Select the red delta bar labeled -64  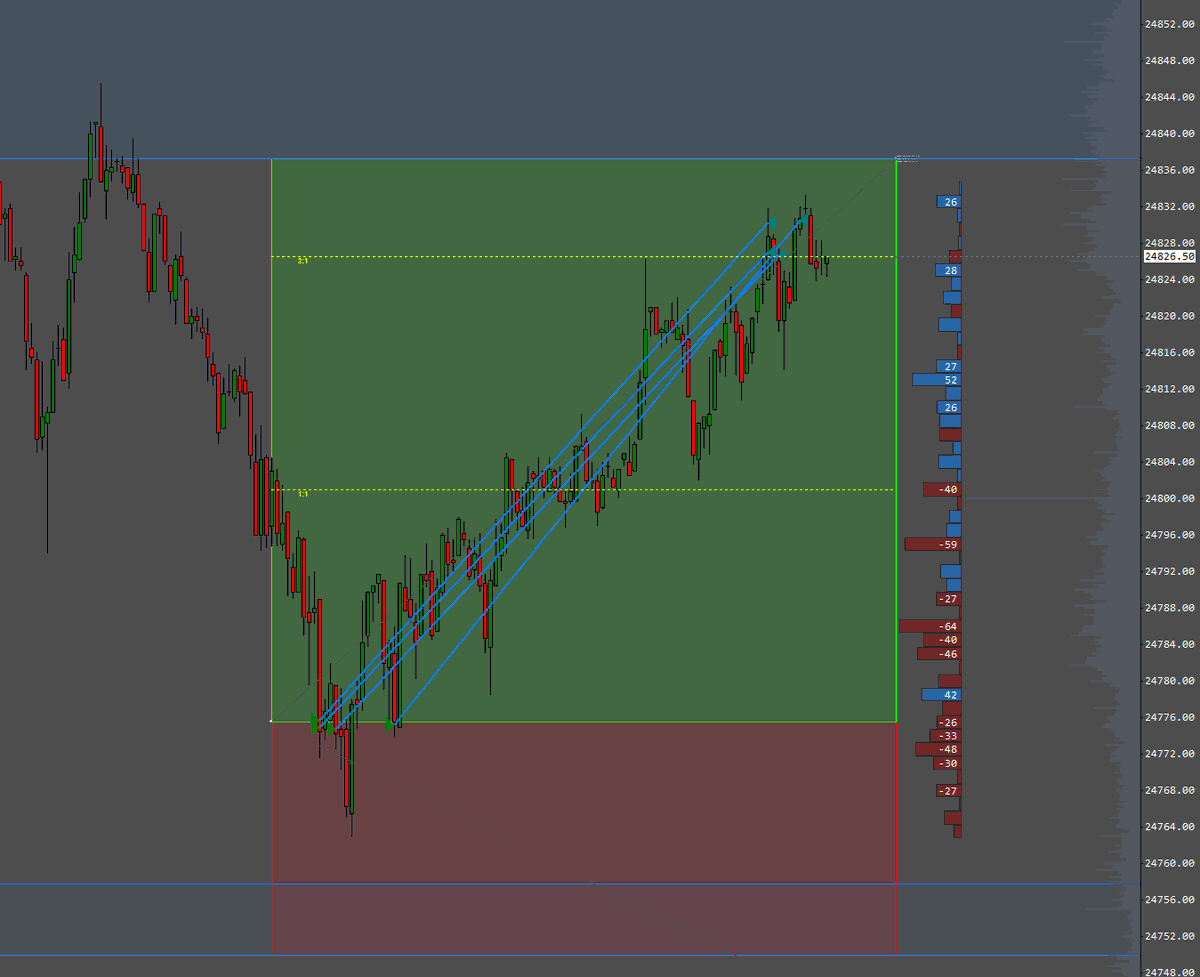coord(931,626)
